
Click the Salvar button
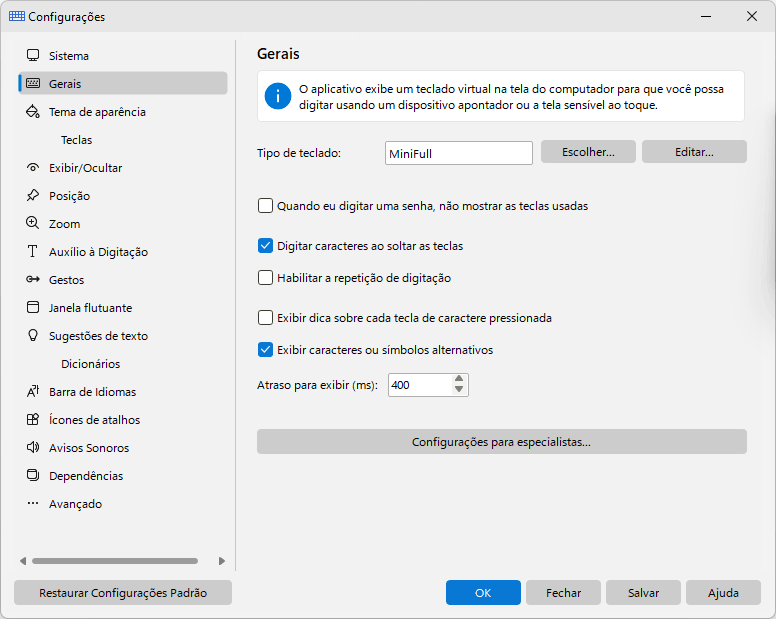click(643, 593)
